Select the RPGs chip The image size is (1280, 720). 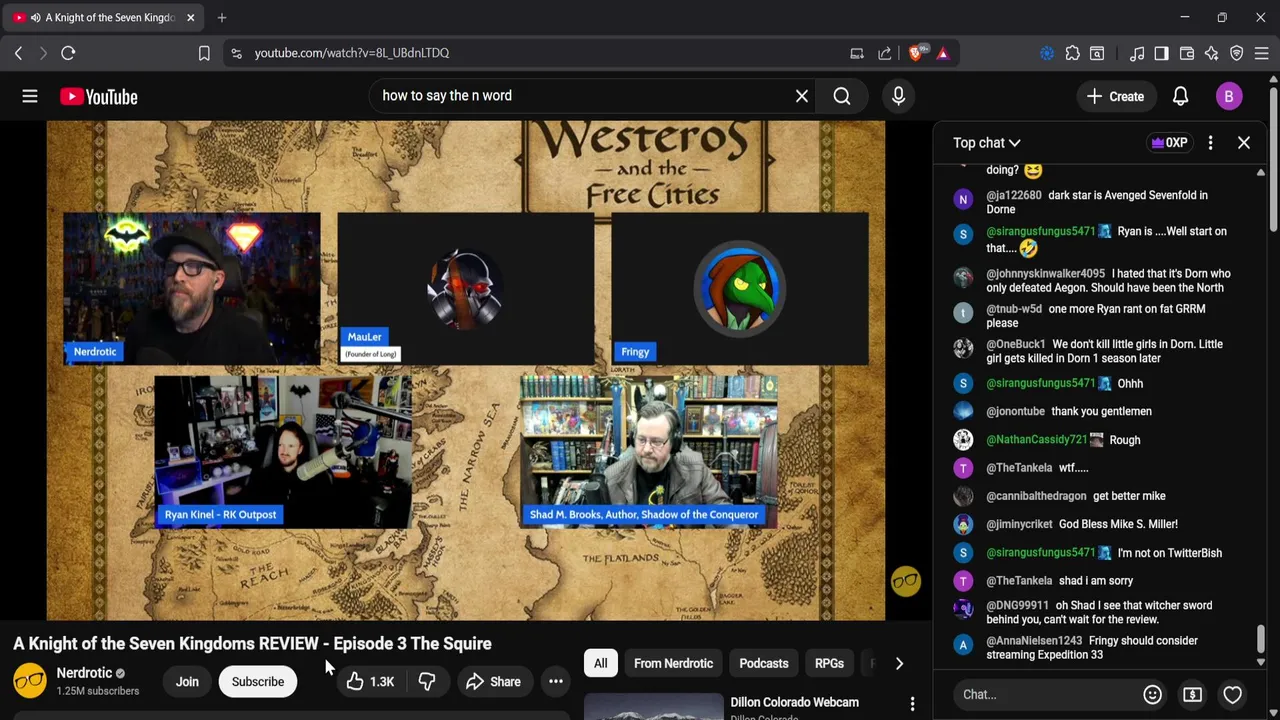[x=829, y=663]
